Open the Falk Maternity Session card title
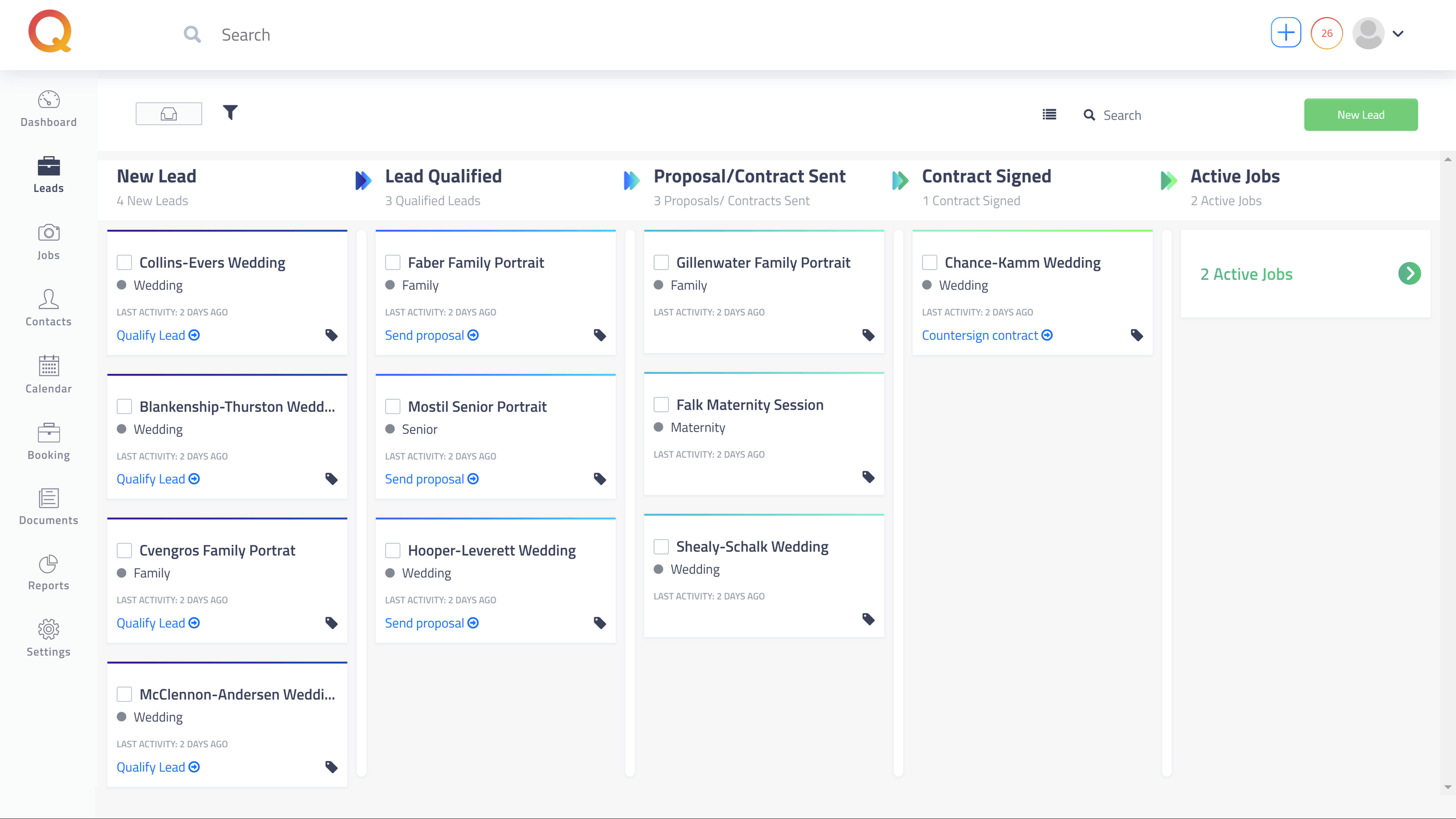This screenshot has height=819, width=1456. click(x=750, y=404)
